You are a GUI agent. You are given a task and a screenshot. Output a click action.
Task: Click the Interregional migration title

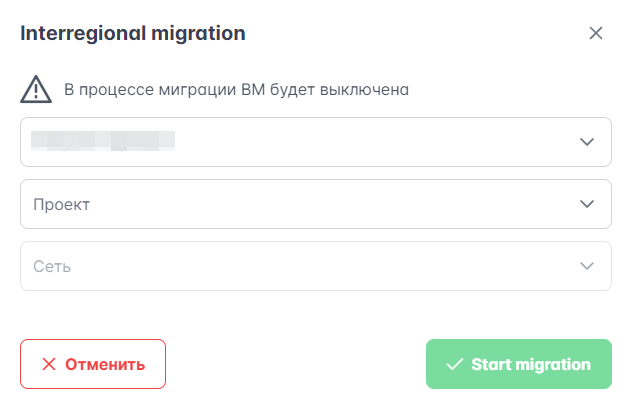[133, 33]
